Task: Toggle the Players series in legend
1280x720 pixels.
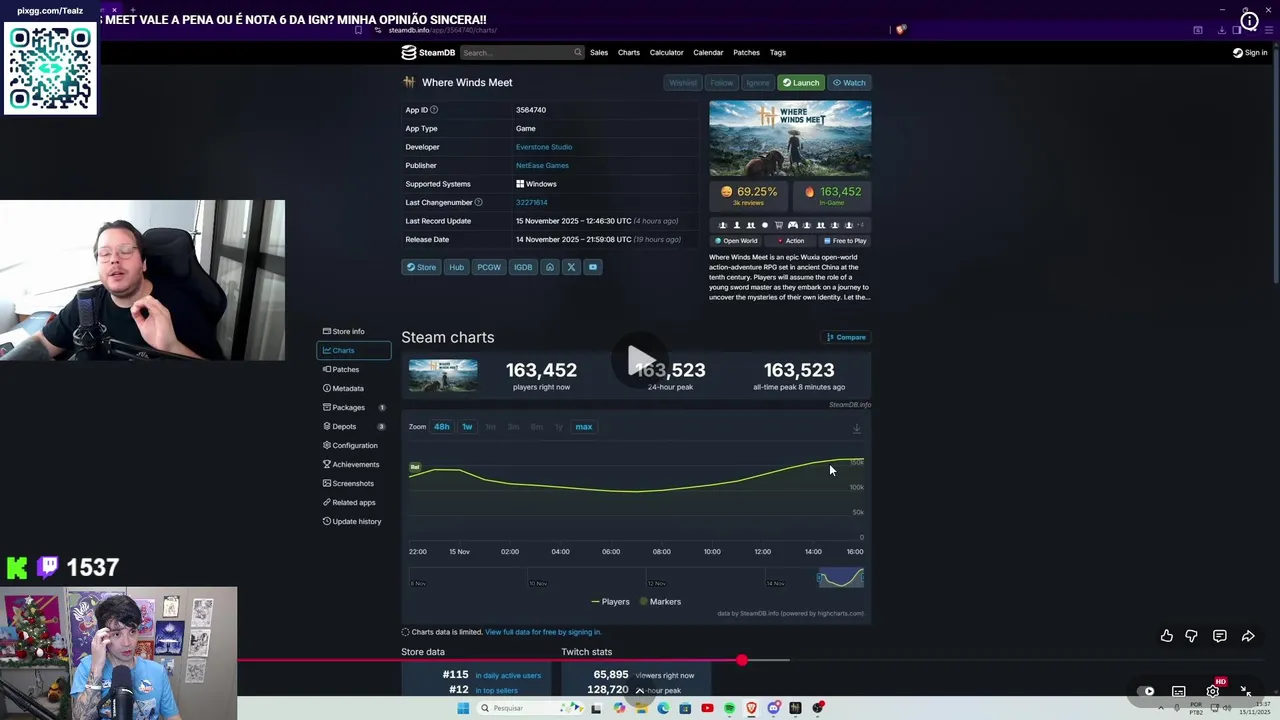Action: [x=611, y=602]
